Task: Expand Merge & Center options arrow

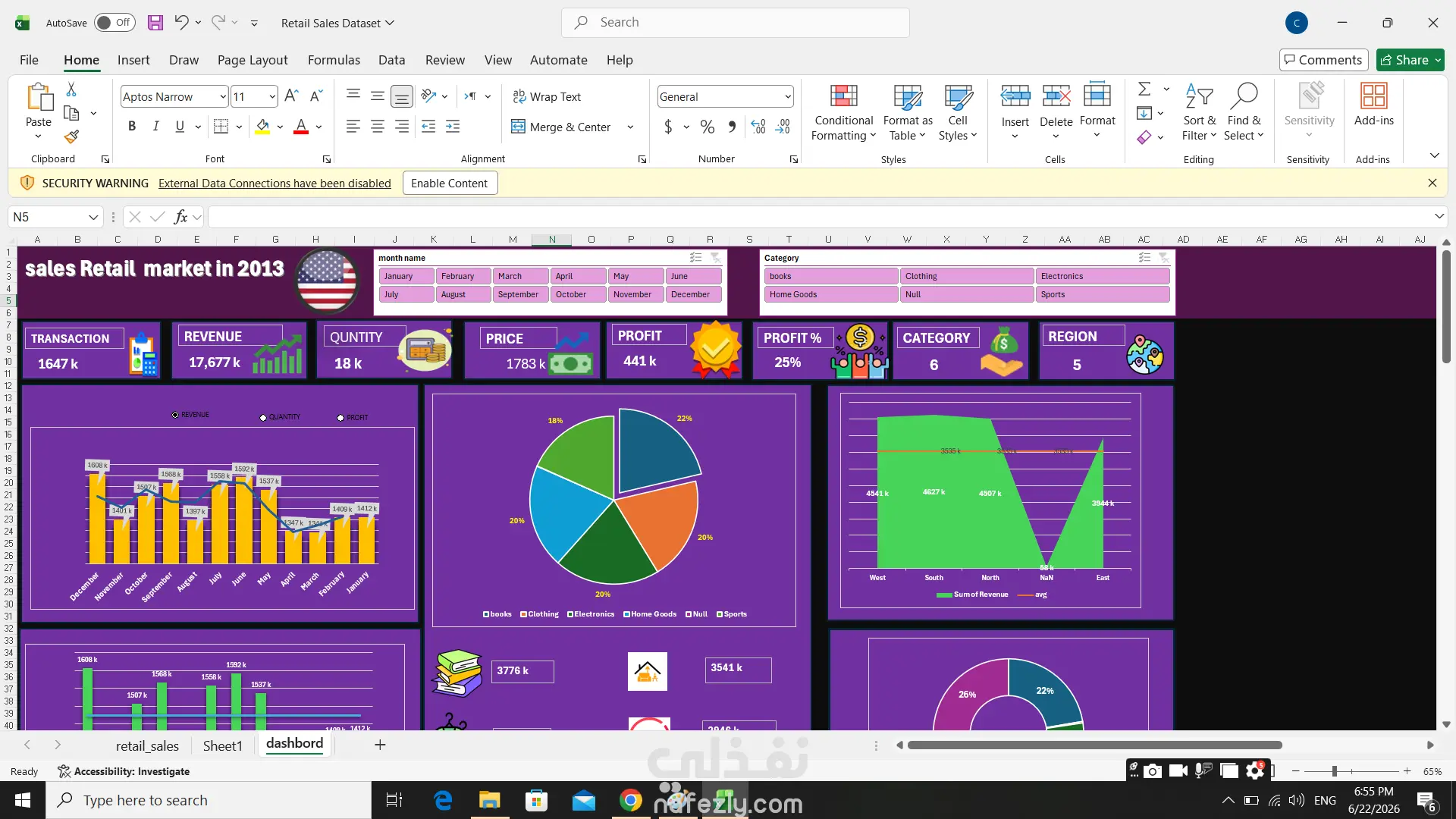Action: point(630,127)
